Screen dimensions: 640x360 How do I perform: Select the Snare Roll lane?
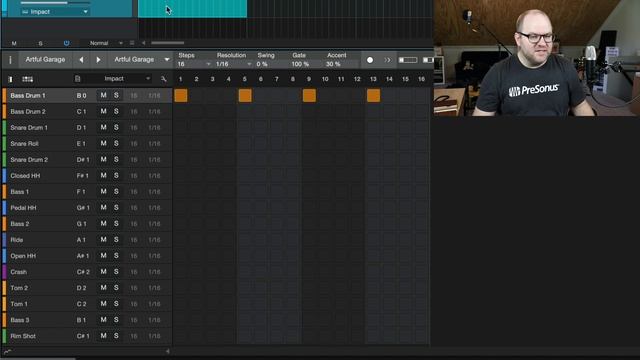24,144
